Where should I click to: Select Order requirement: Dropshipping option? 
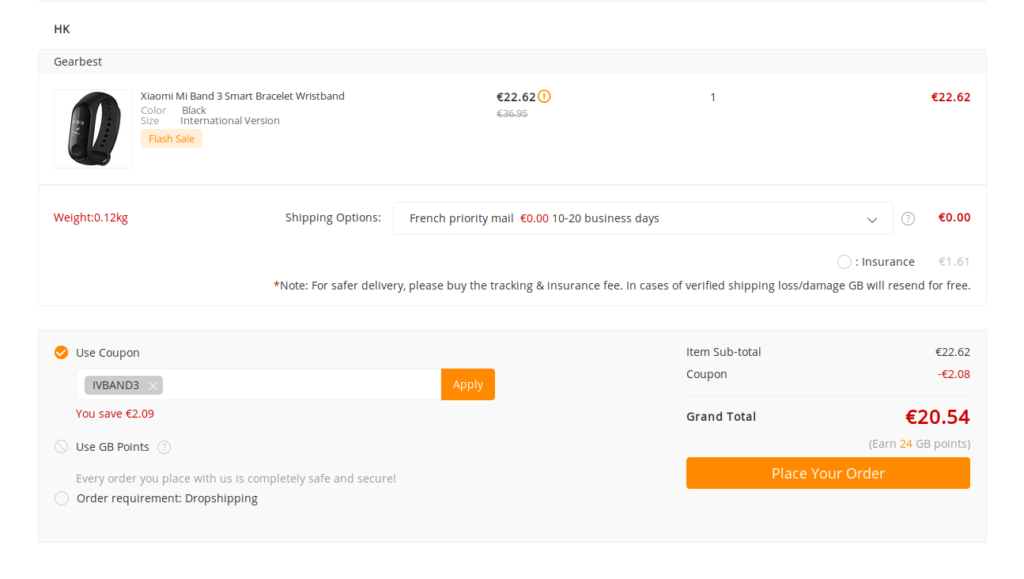[x=61, y=499]
